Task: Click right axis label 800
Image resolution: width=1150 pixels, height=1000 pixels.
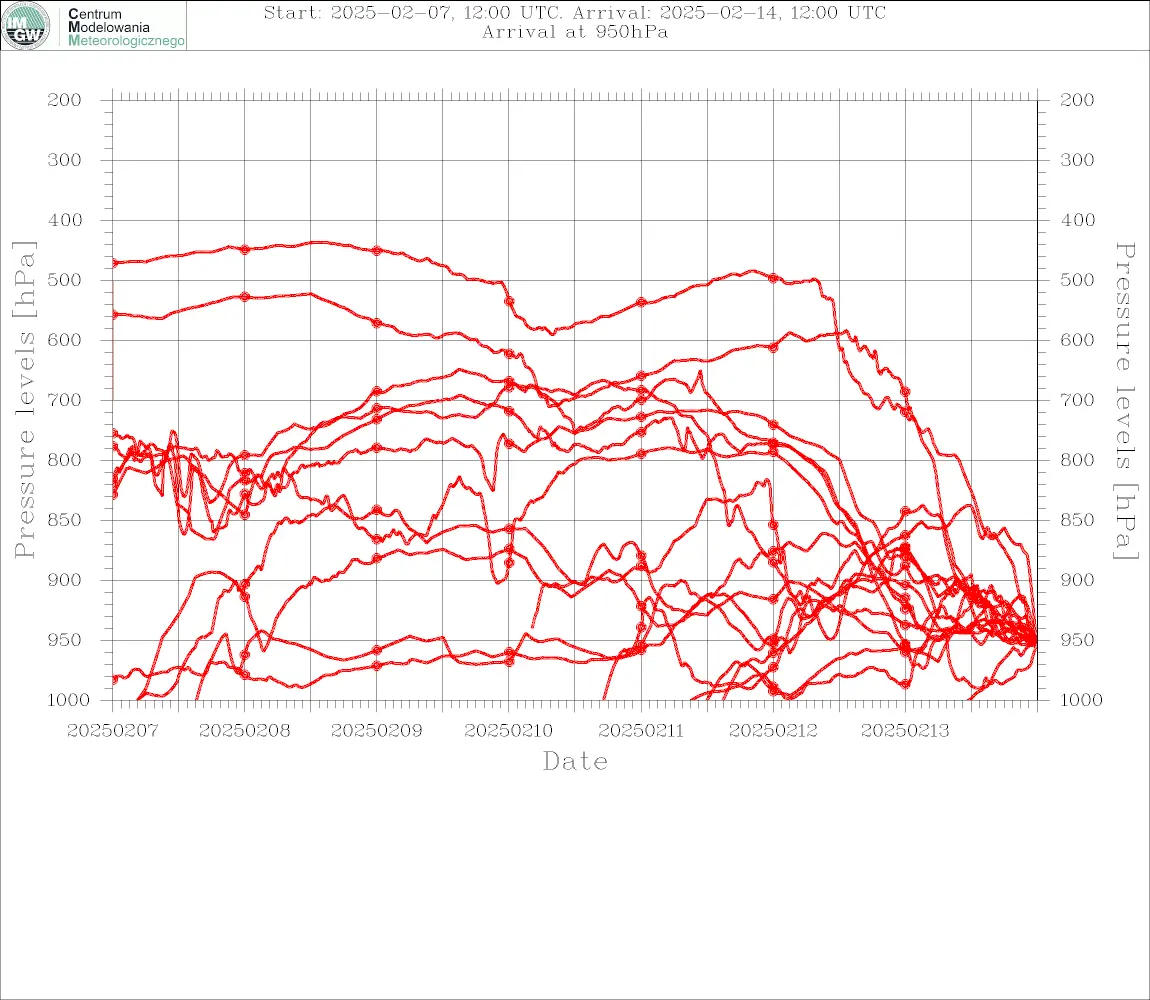Action: coord(1077,460)
